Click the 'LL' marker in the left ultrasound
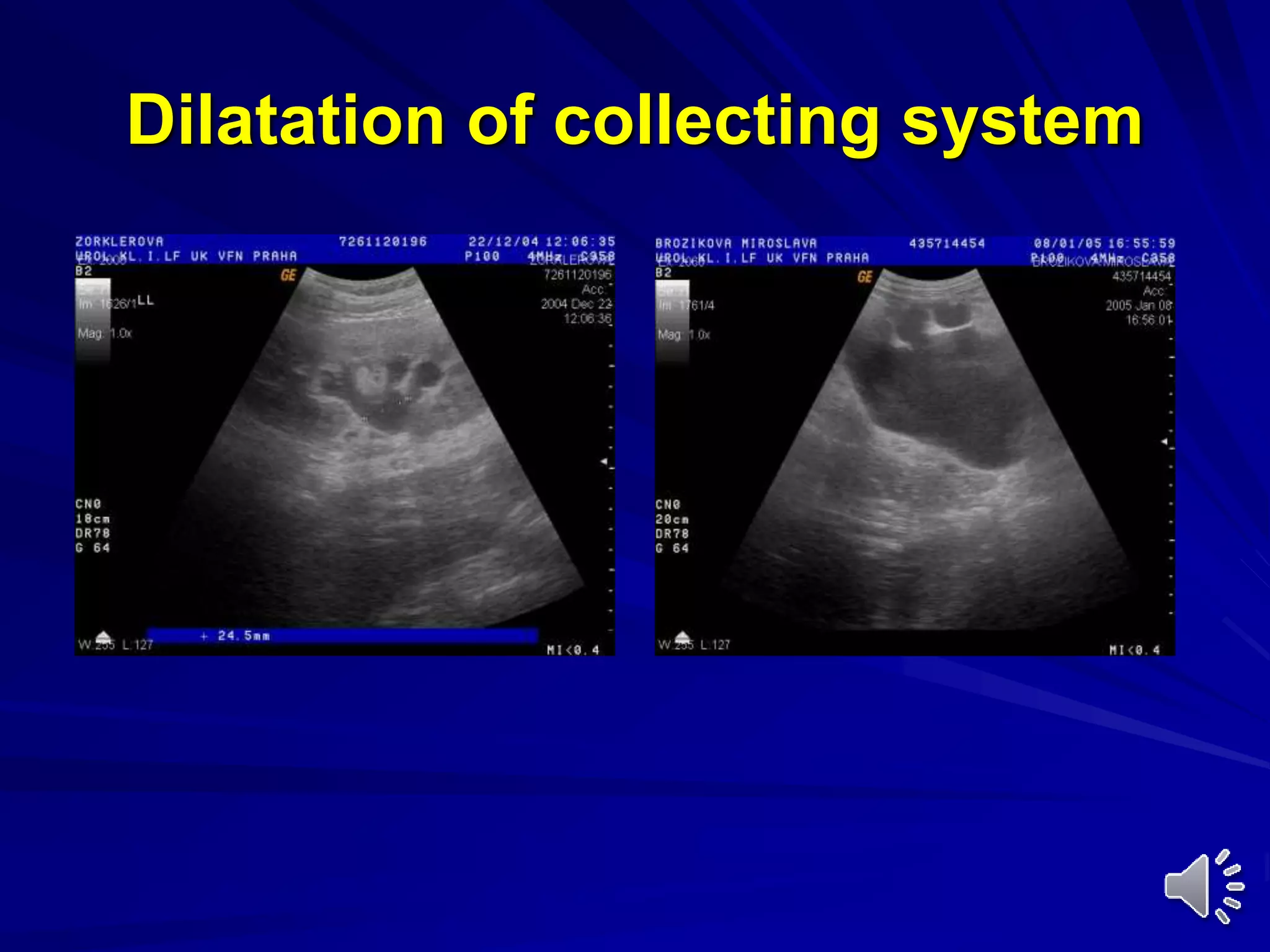The width and height of the screenshot is (1270, 952). [x=146, y=300]
